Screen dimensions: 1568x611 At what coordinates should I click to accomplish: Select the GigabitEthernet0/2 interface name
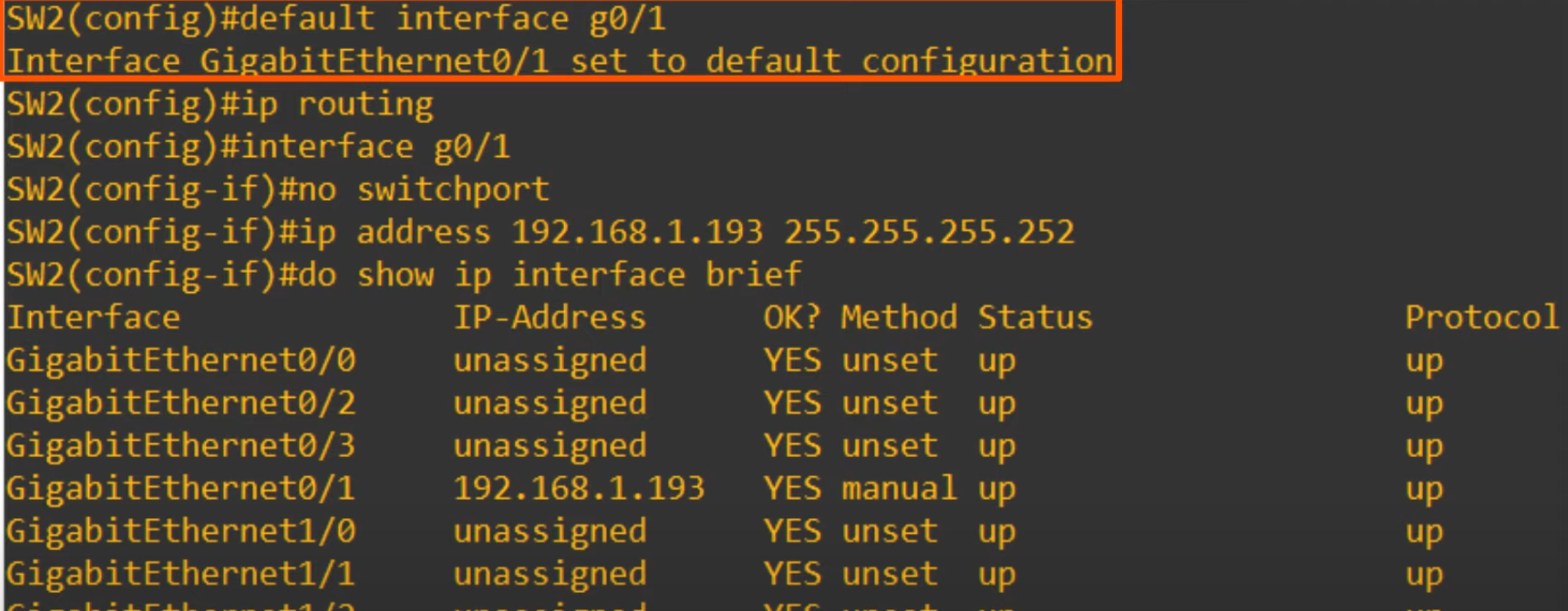[x=181, y=404]
